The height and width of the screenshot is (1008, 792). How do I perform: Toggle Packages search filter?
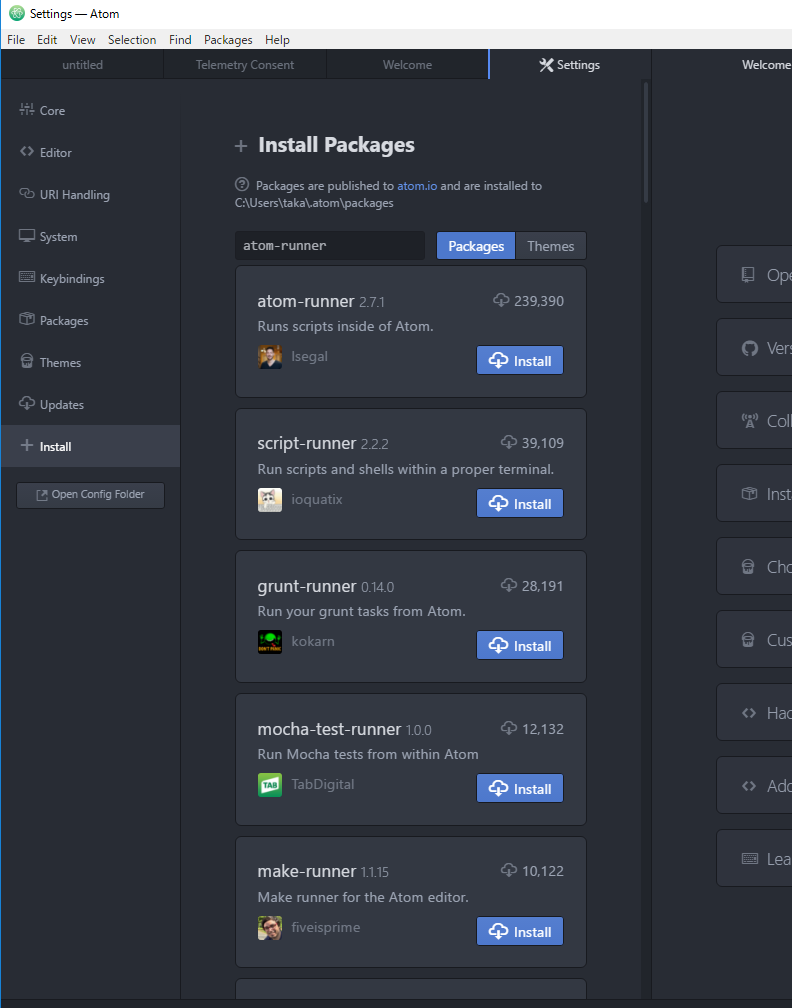(x=476, y=246)
